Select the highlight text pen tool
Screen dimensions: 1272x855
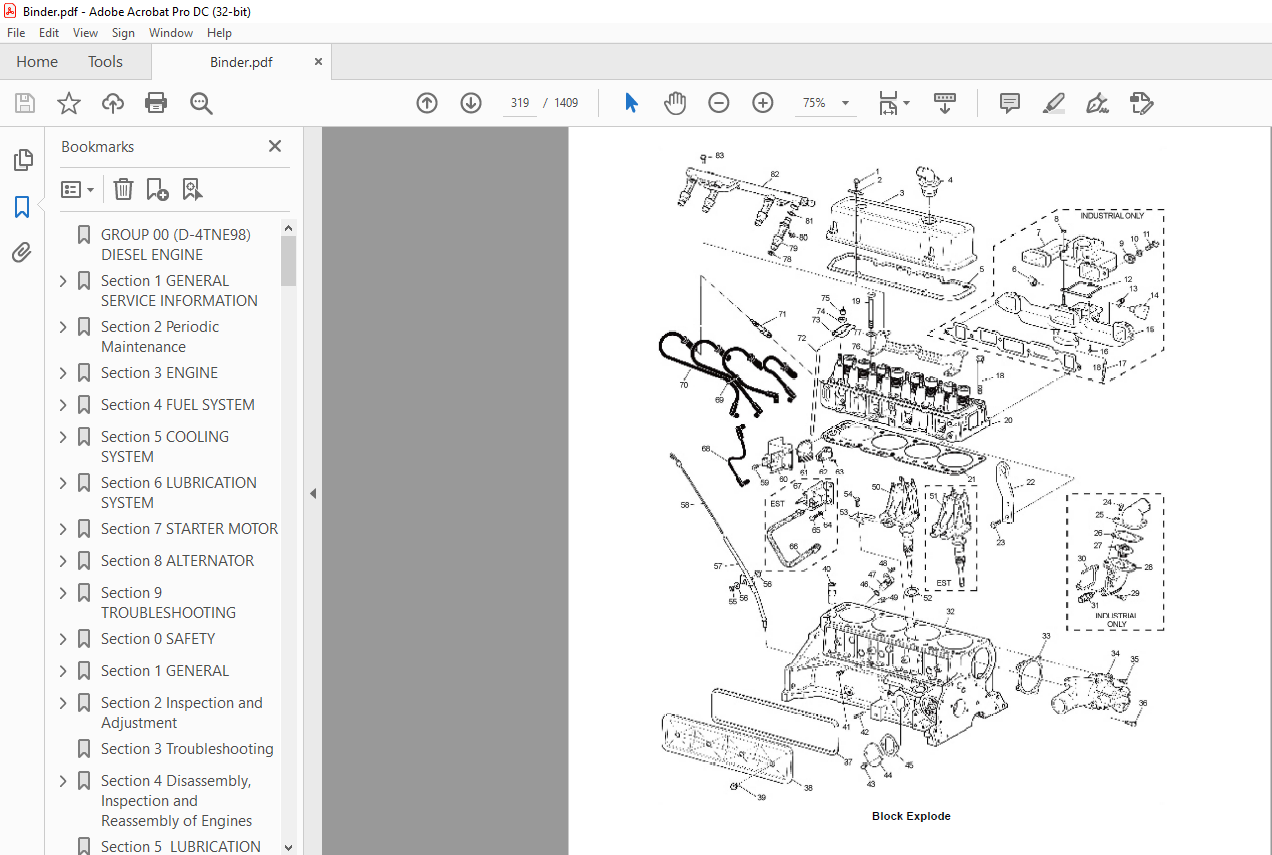(x=1054, y=103)
